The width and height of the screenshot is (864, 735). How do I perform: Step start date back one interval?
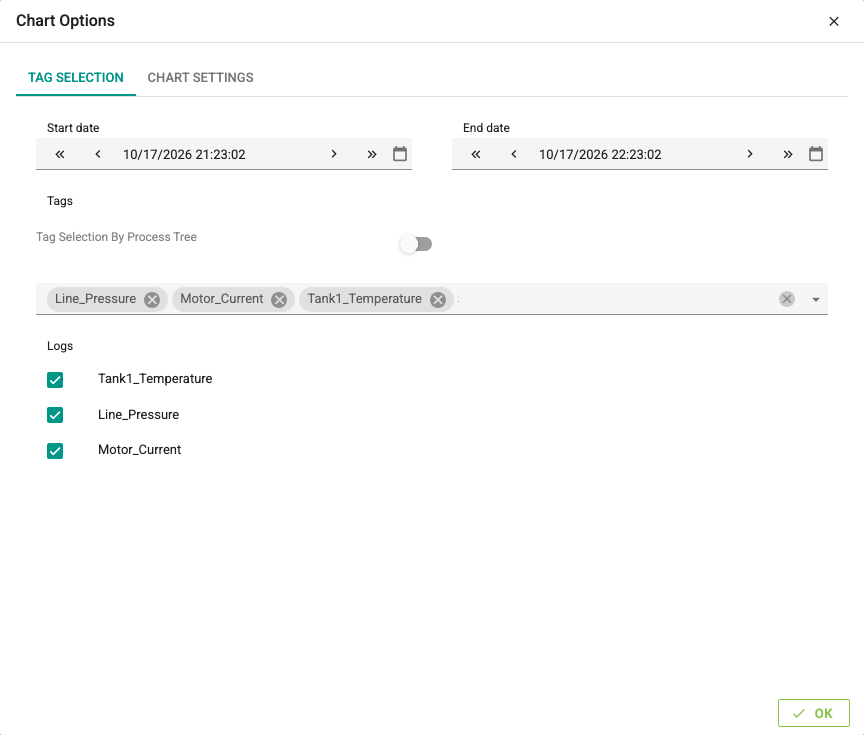tap(98, 154)
